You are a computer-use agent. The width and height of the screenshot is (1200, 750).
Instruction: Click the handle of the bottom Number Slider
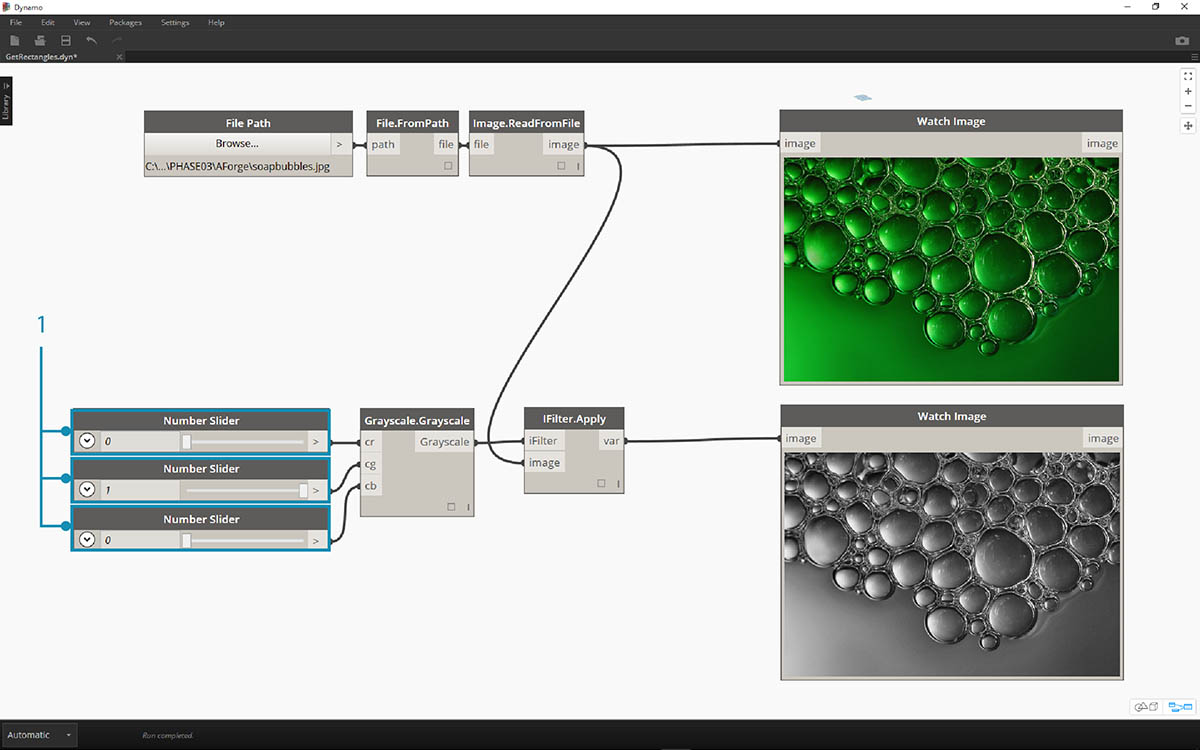coord(186,540)
